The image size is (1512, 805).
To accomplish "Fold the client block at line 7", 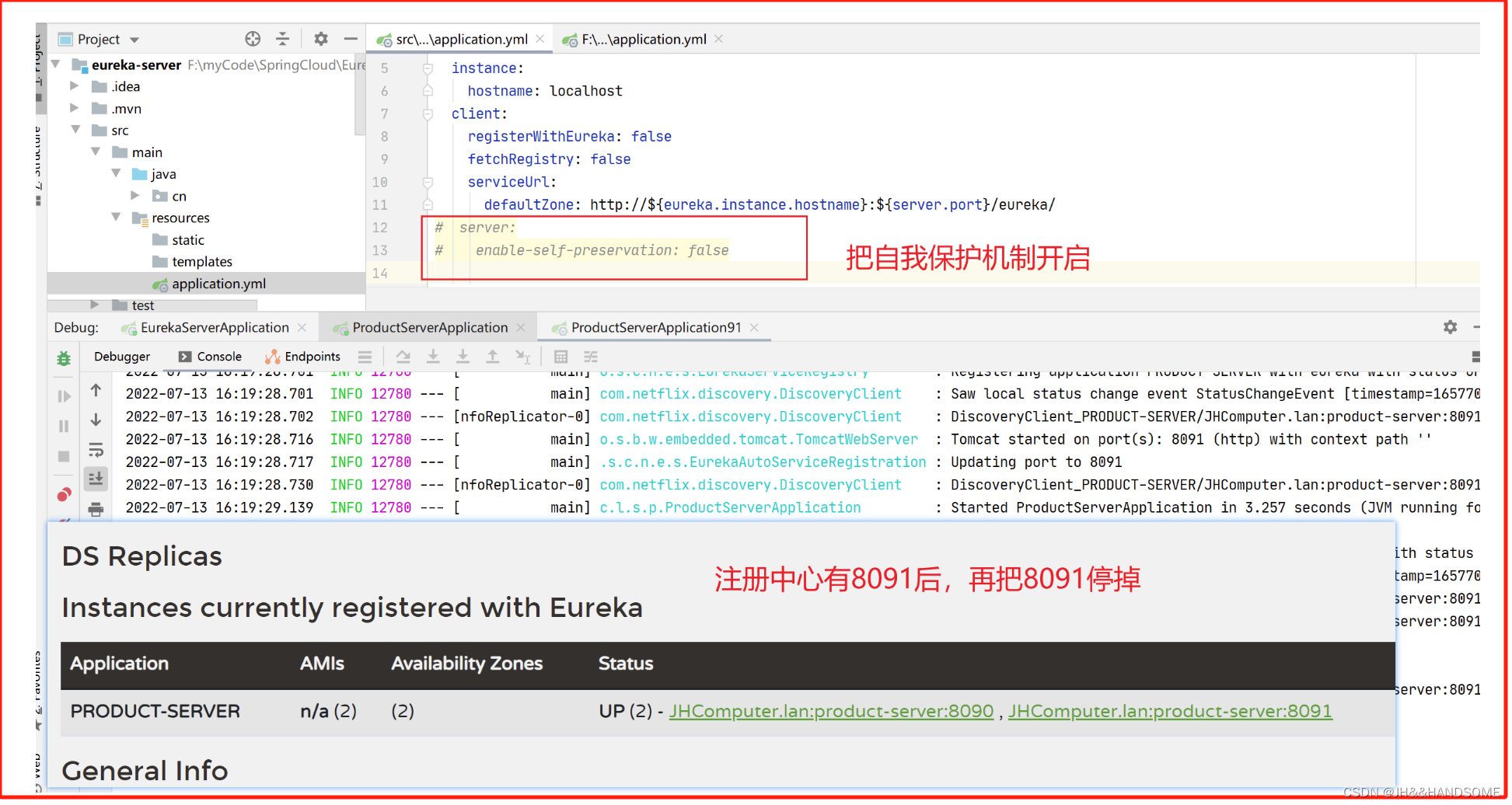I will point(428,114).
